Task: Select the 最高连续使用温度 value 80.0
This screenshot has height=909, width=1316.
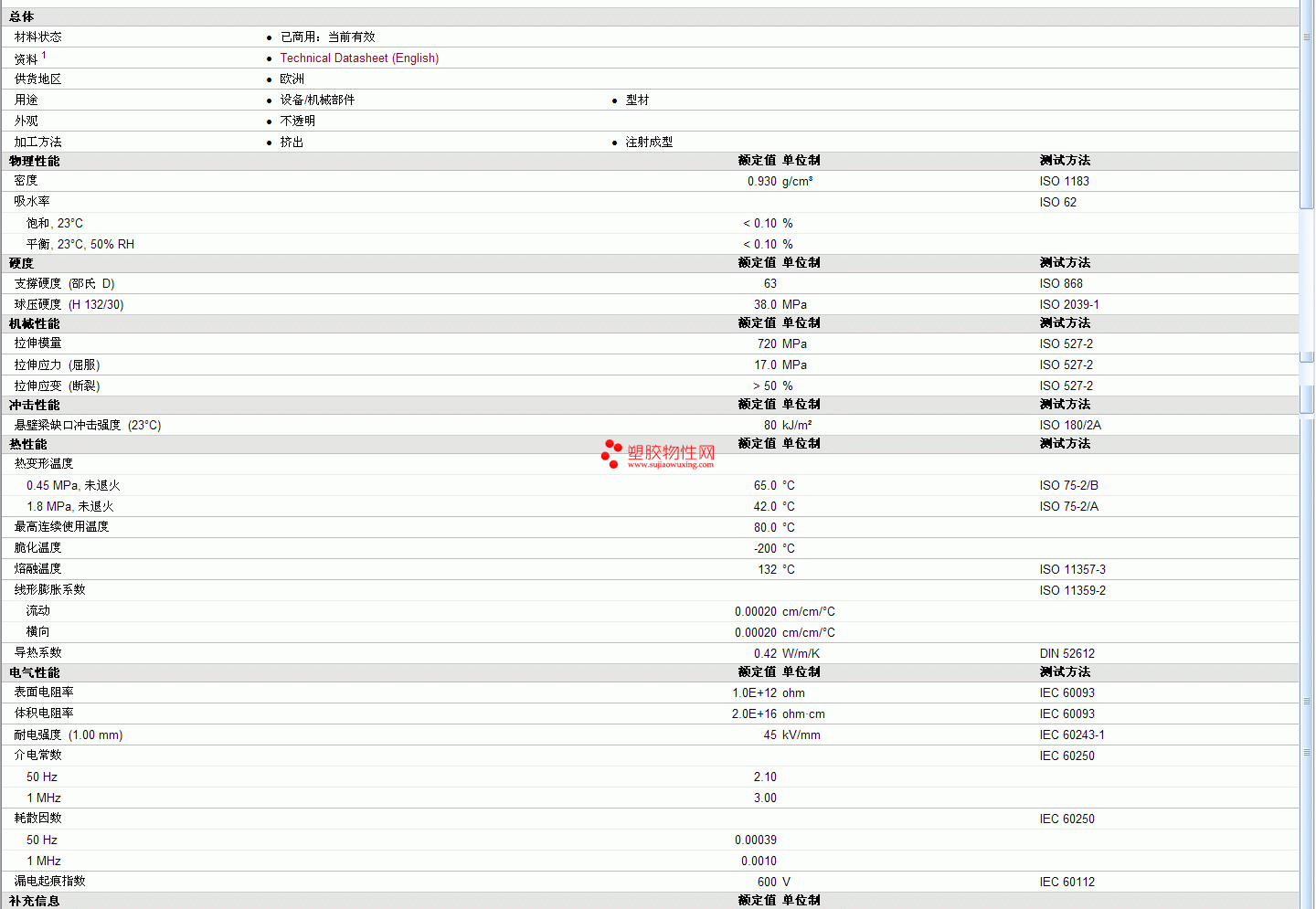Action: pos(765,527)
